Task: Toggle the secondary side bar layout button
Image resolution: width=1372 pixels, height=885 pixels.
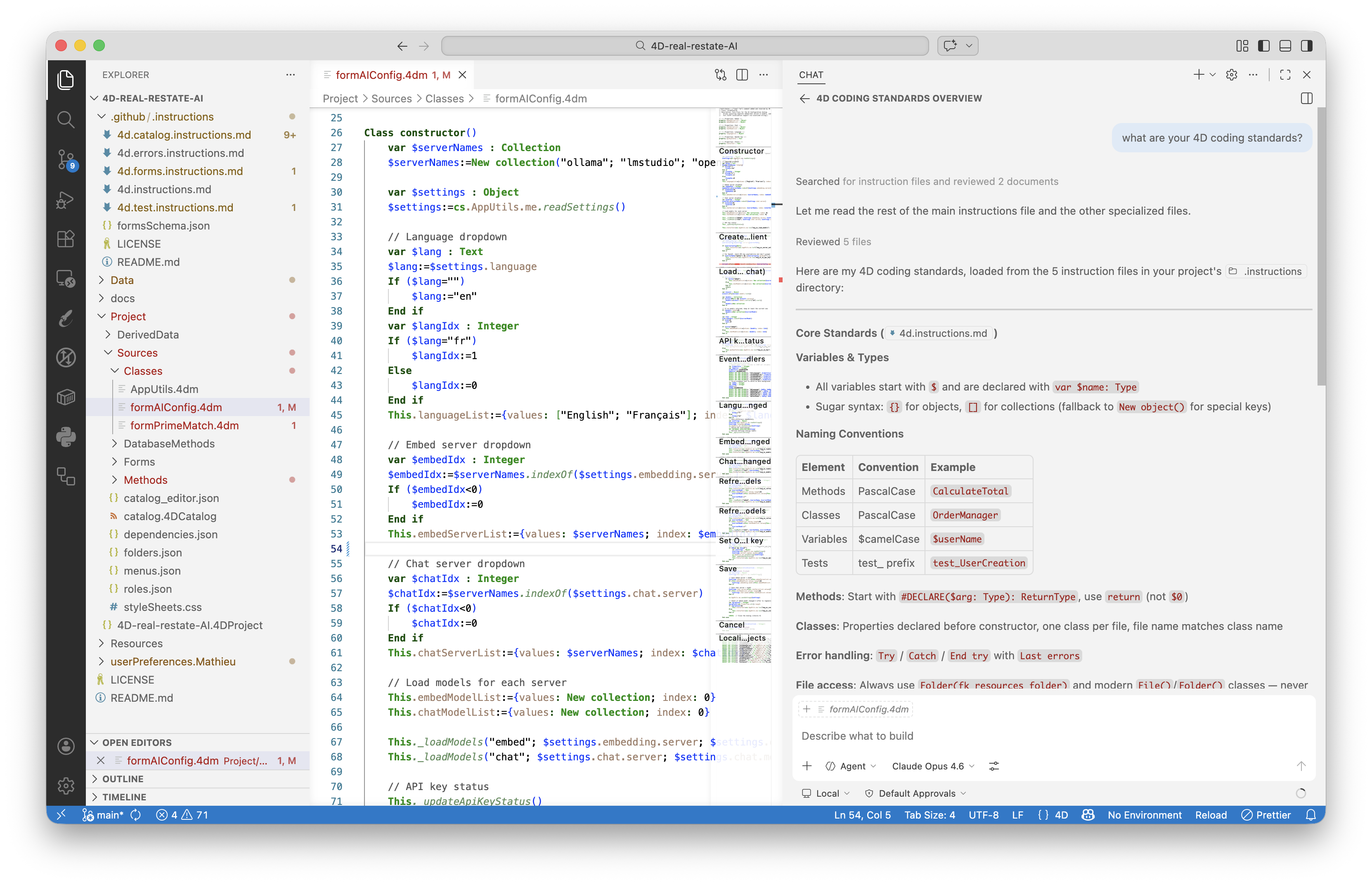Action: tap(1306, 46)
